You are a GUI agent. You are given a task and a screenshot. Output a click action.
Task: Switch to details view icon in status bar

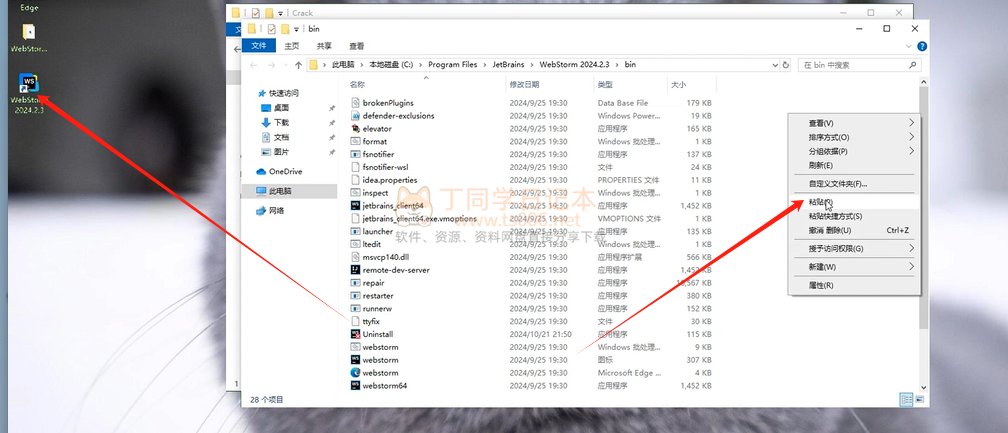pyautogui.click(x=906, y=400)
